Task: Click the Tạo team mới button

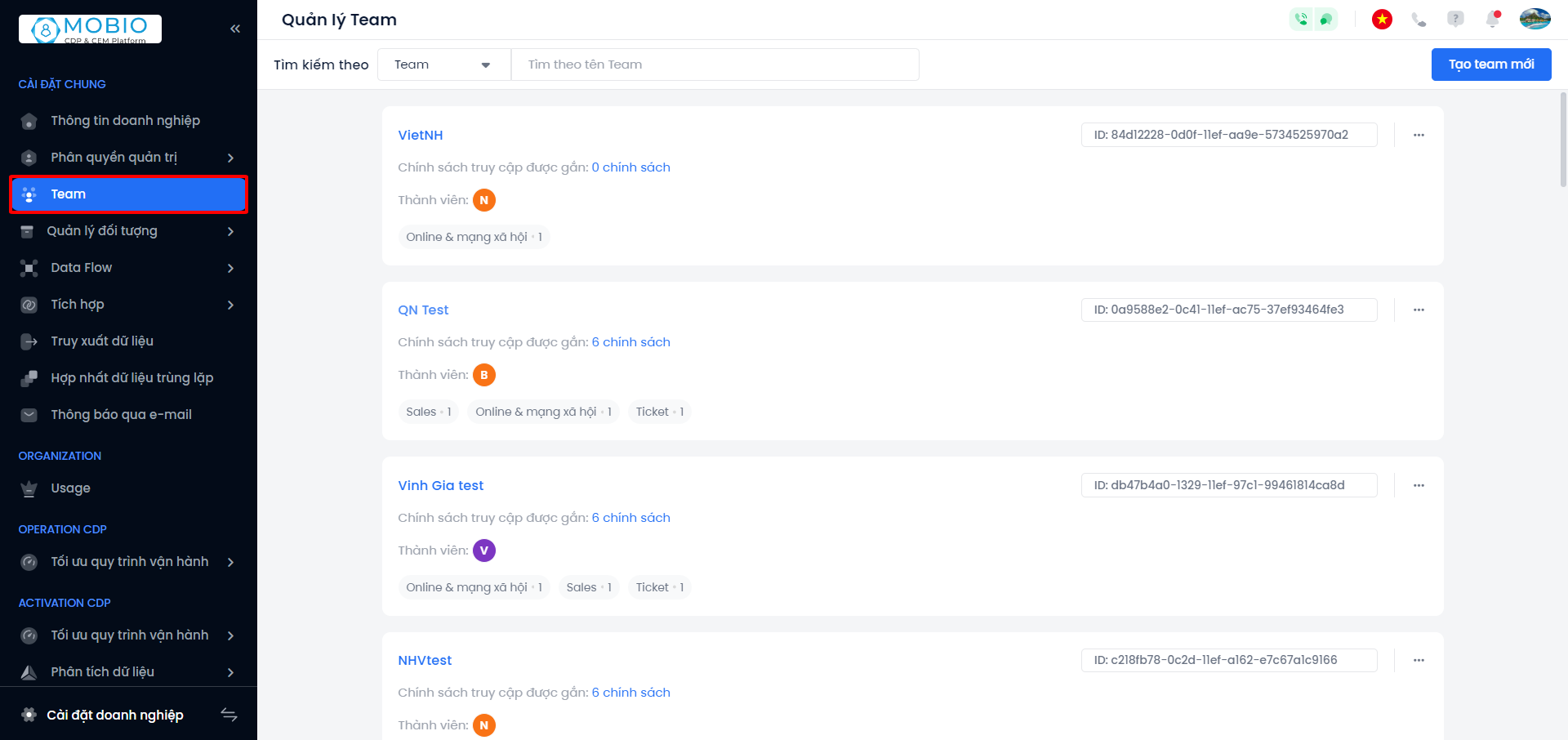Action: [x=1490, y=65]
